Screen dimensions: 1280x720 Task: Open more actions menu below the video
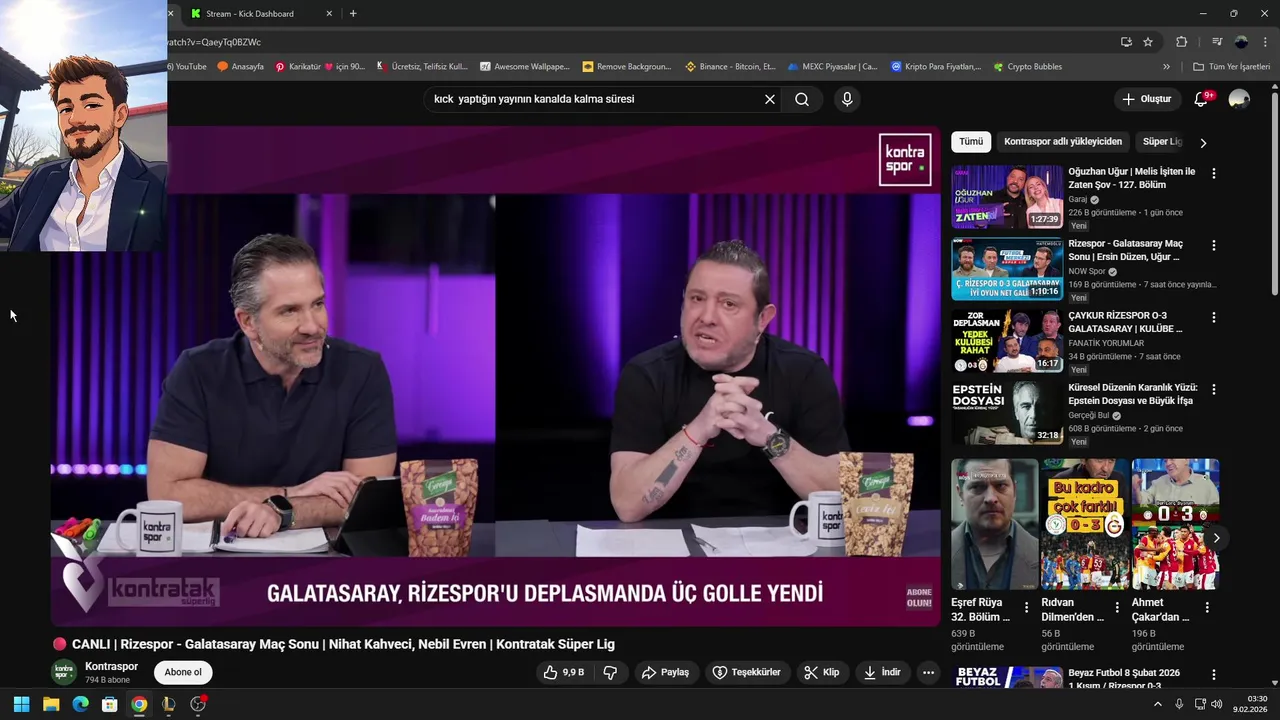coord(928,672)
